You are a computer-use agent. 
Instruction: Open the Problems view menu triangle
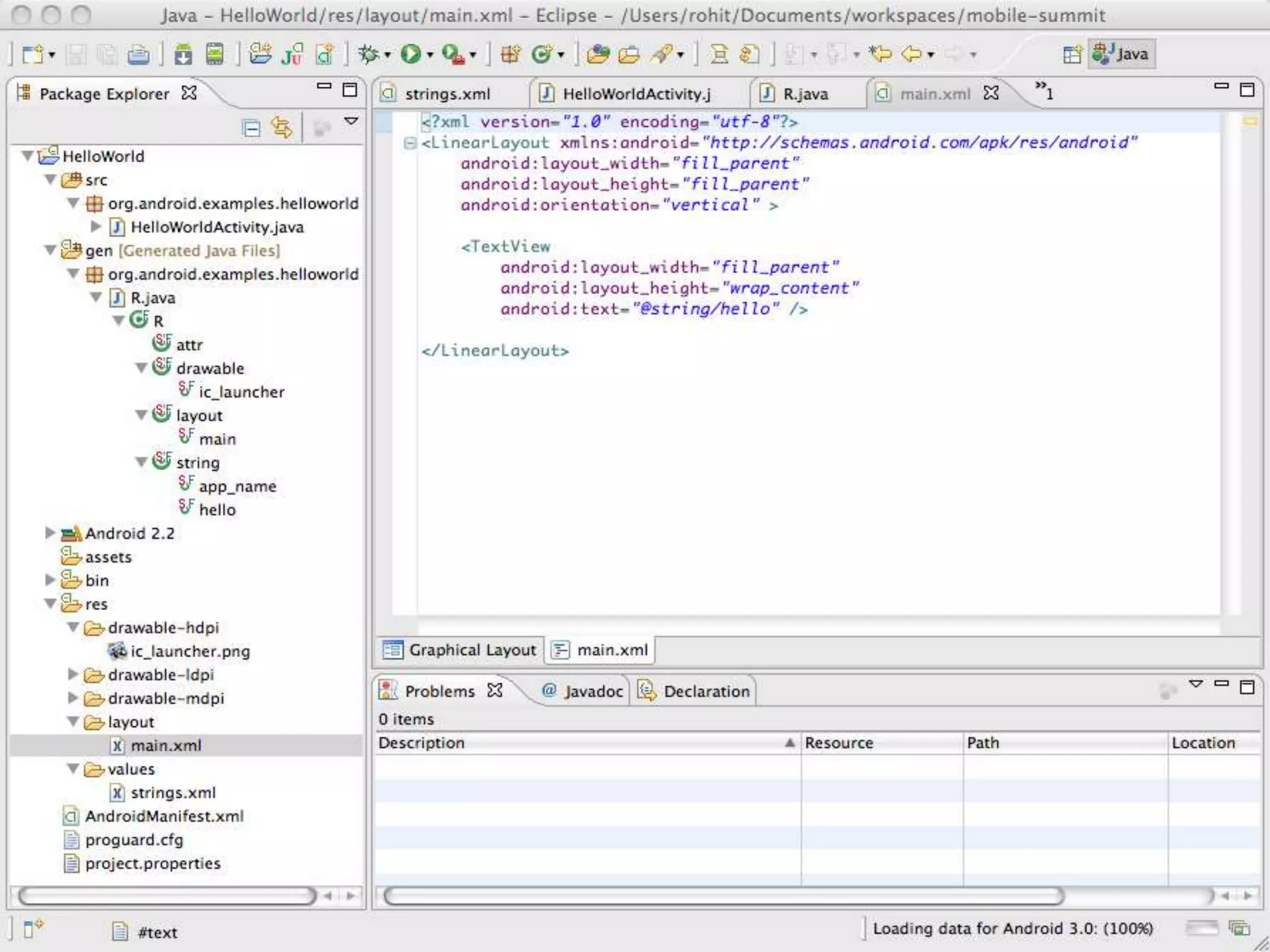click(1196, 684)
